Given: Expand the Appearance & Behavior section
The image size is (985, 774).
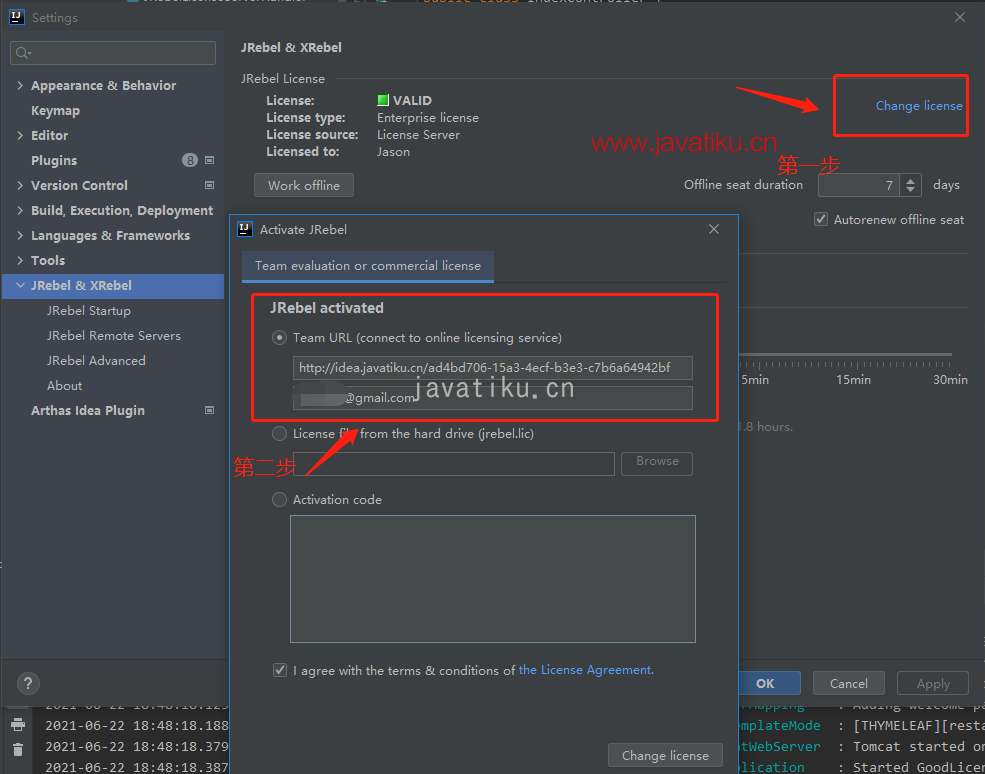Looking at the screenshot, I should [20, 86].
